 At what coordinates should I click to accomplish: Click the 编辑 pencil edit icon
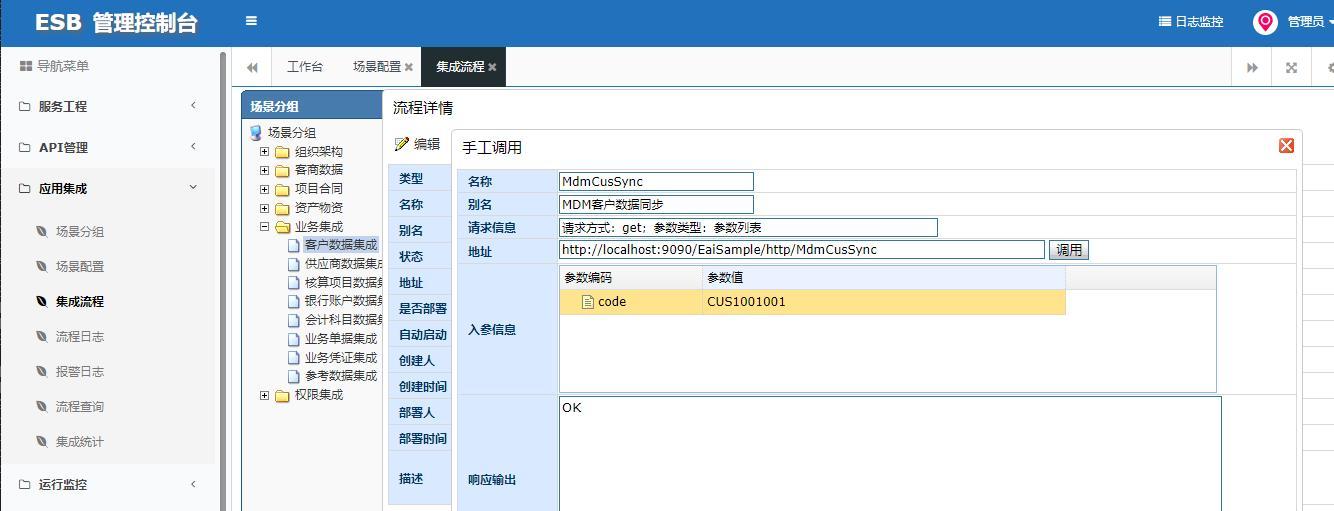402,144
